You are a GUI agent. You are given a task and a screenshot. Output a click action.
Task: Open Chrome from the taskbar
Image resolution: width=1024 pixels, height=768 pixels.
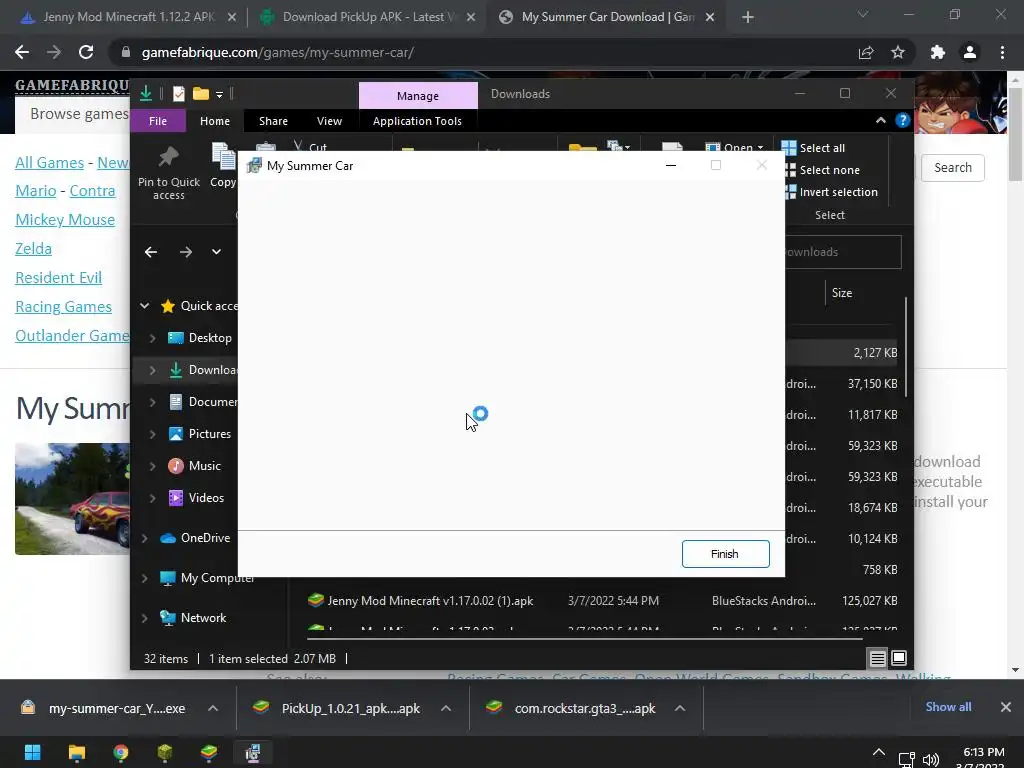tap(121, 752)
